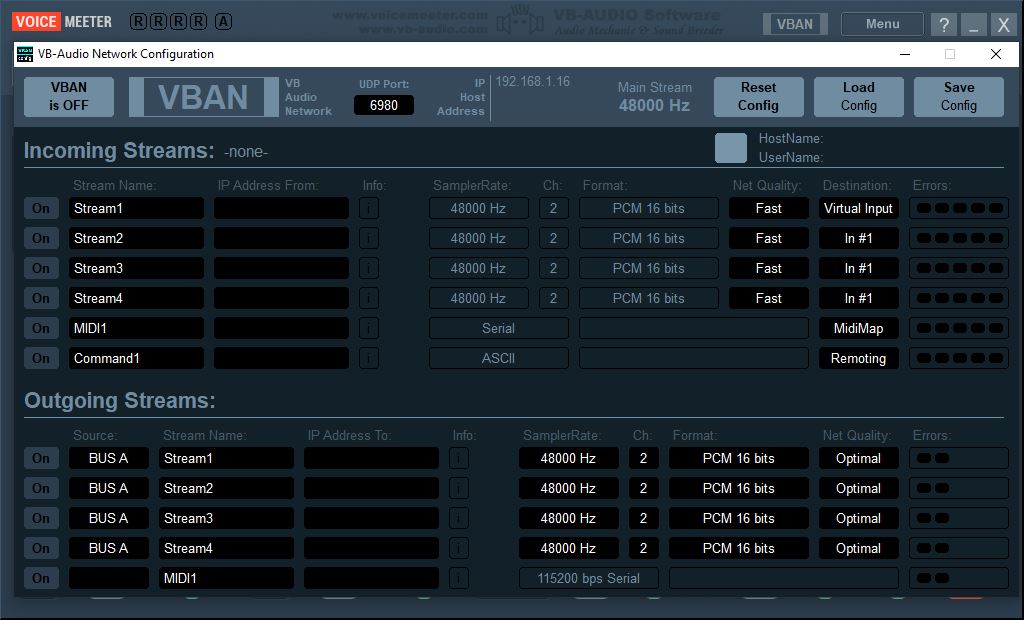Show info for incoming MIDI1 stream

click(369, 329)
